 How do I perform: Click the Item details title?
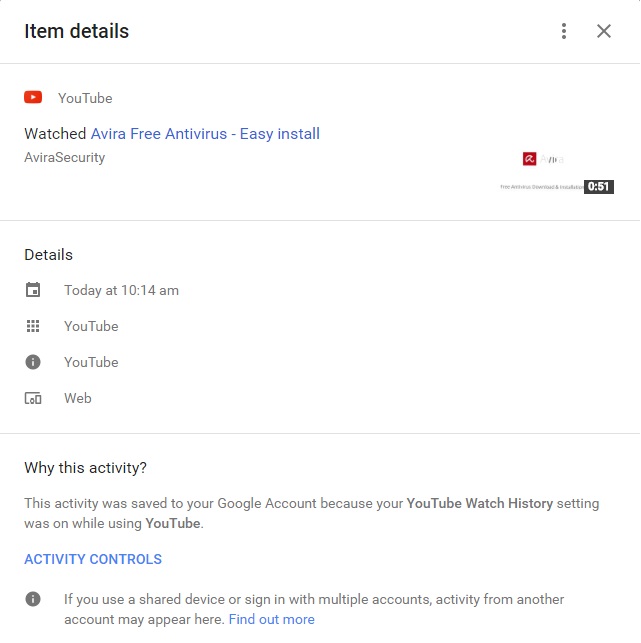(x=76, y=31)
